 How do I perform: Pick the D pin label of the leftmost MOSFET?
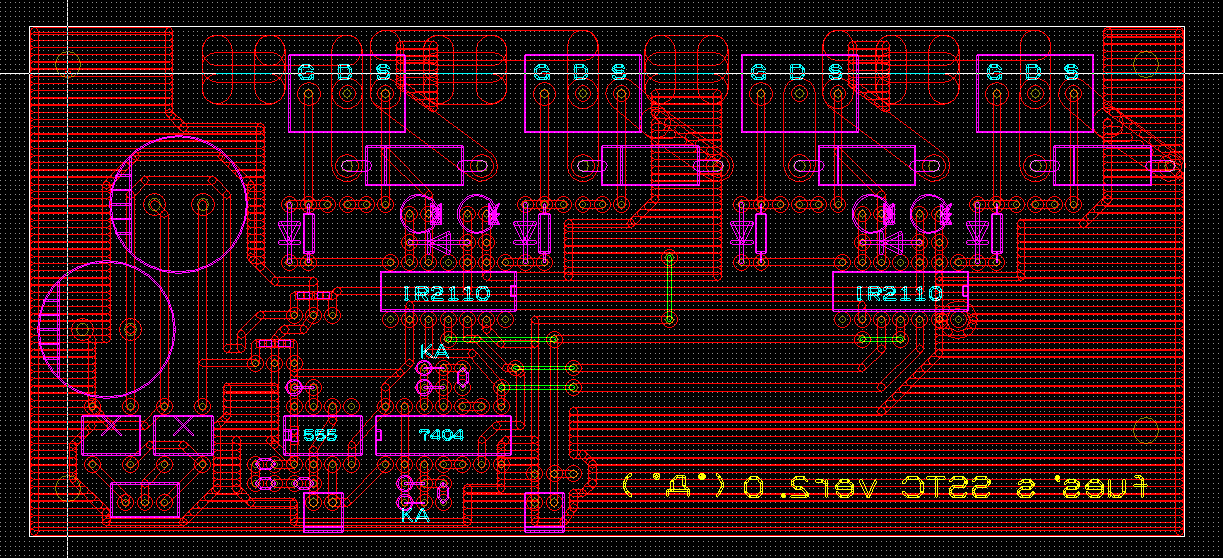coord(345,72)
